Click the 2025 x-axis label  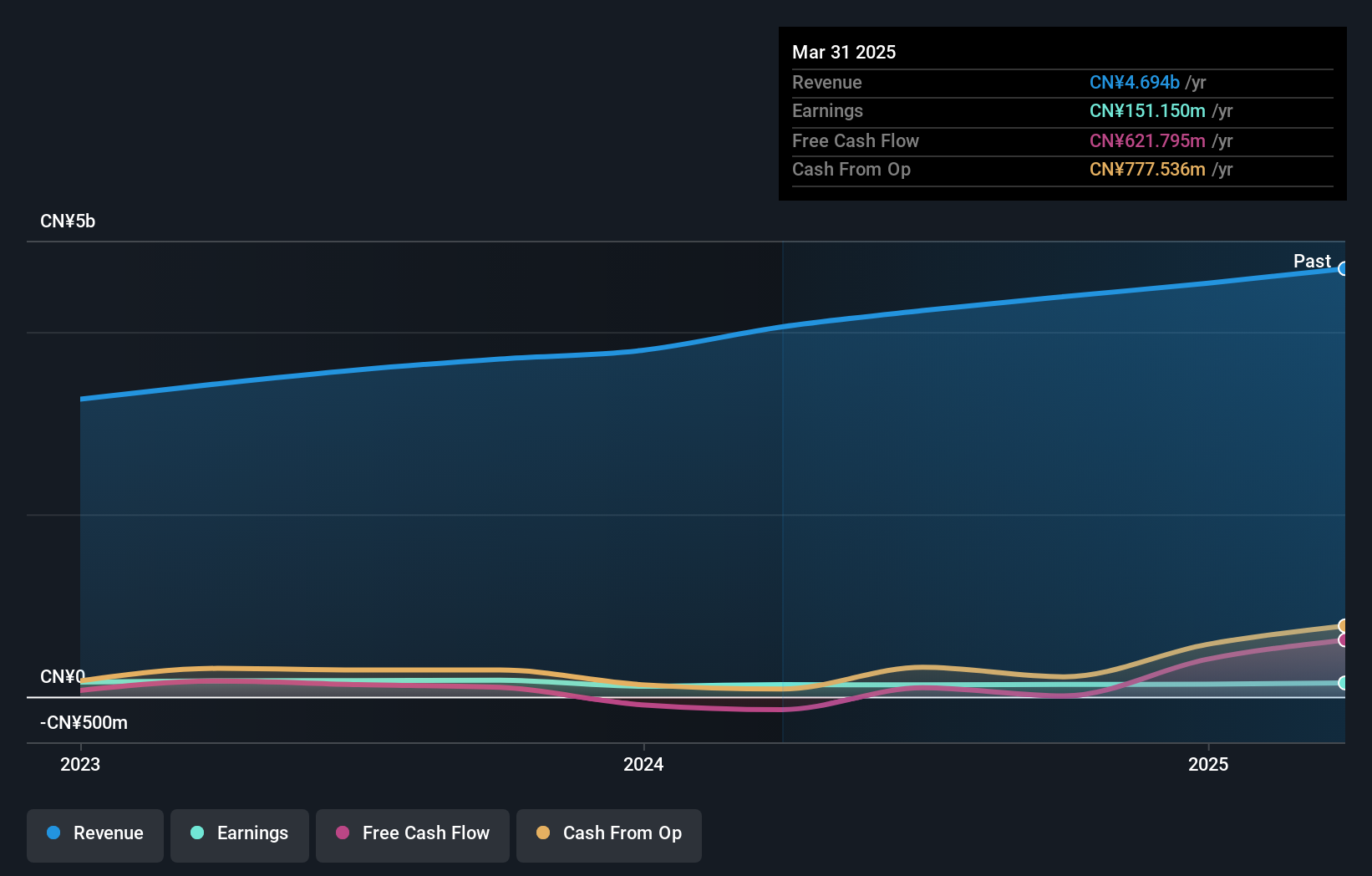pyautogui.click(x=1208, y=764)
